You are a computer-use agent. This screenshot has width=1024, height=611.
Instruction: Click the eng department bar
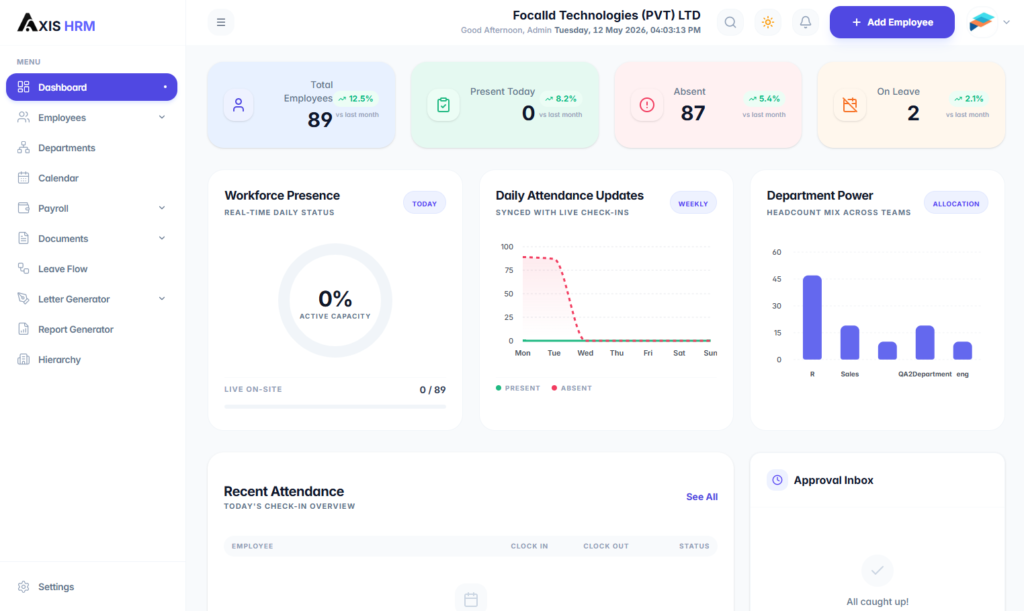click(x=963, y=351)
